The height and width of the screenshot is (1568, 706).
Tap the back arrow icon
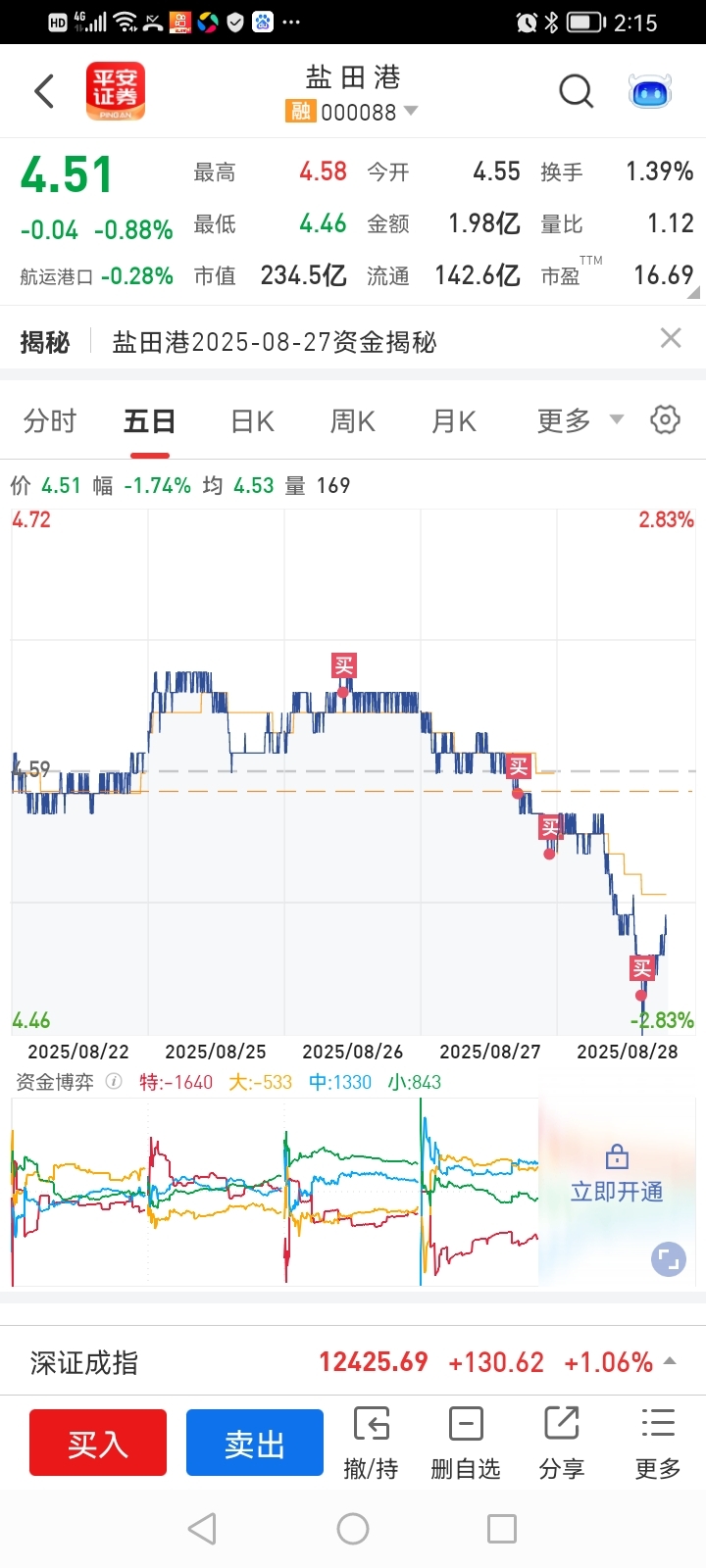pyautogui.click(x=43, y=91)
